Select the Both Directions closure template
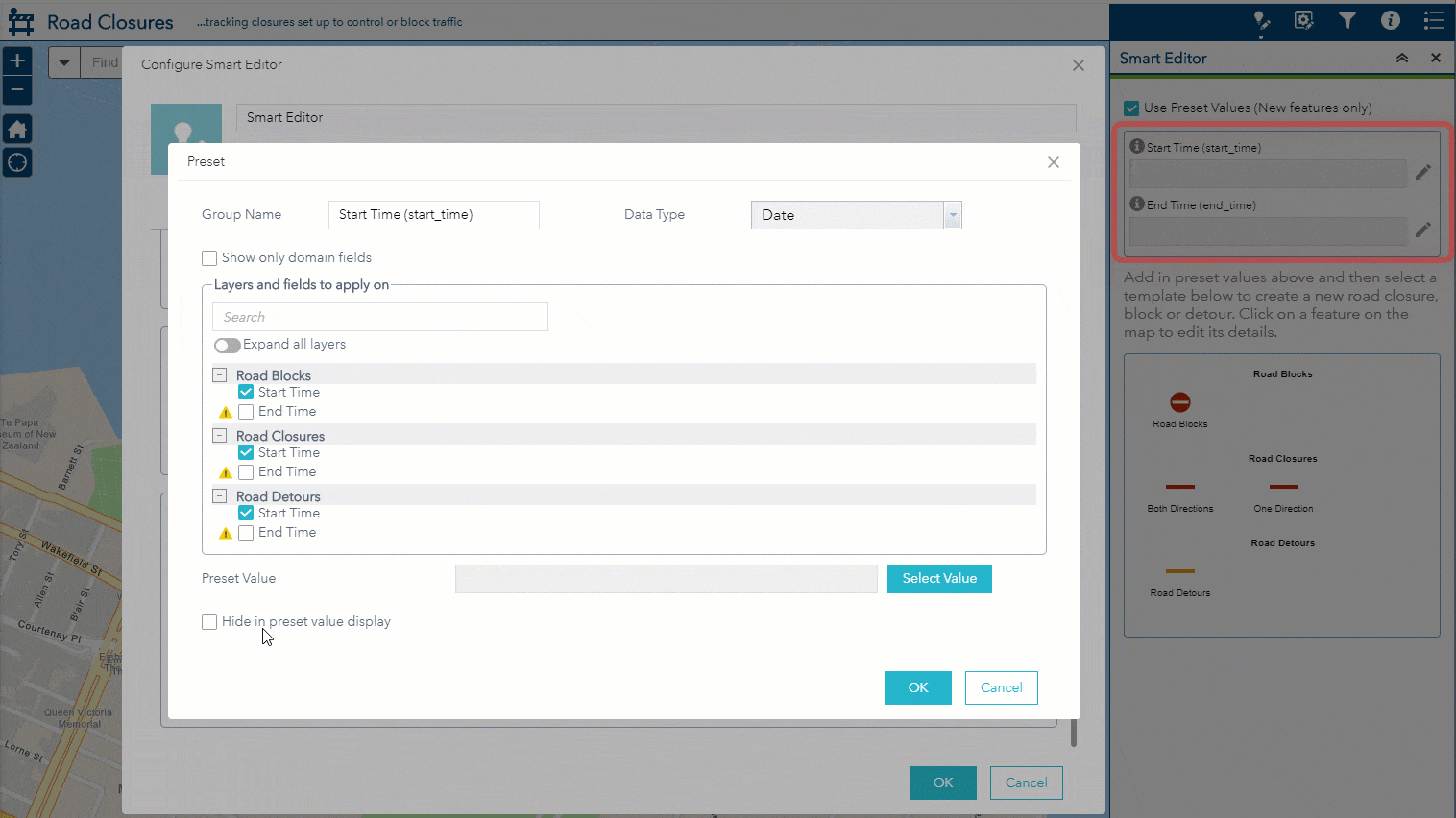The height and width of the screenshot is (818, 1456). [x=1180, y=487]
